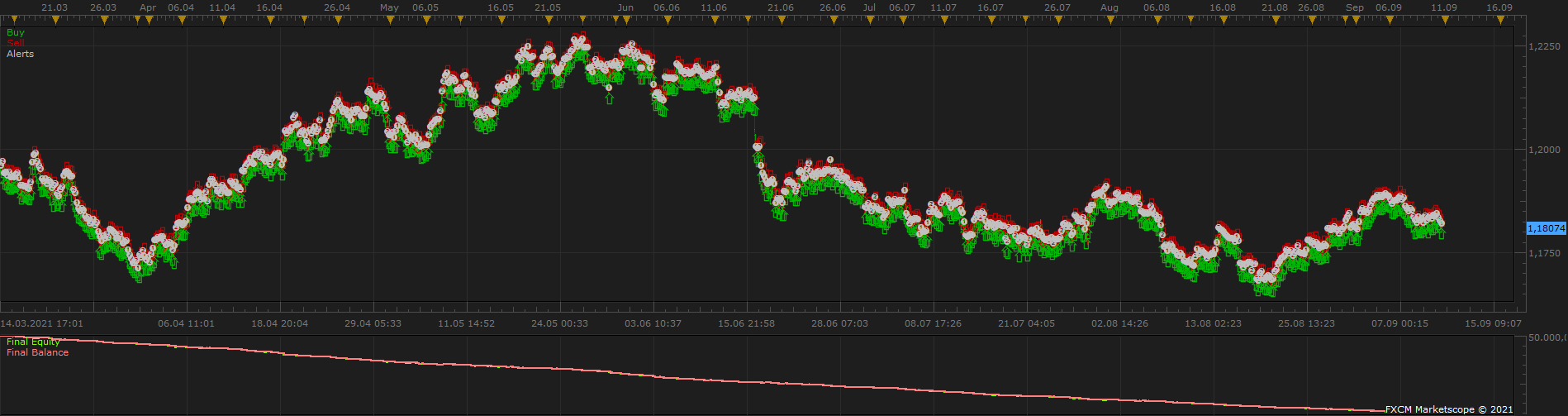
Task: Click the 21.07 04:05 time label
Action: point(1026,323)
